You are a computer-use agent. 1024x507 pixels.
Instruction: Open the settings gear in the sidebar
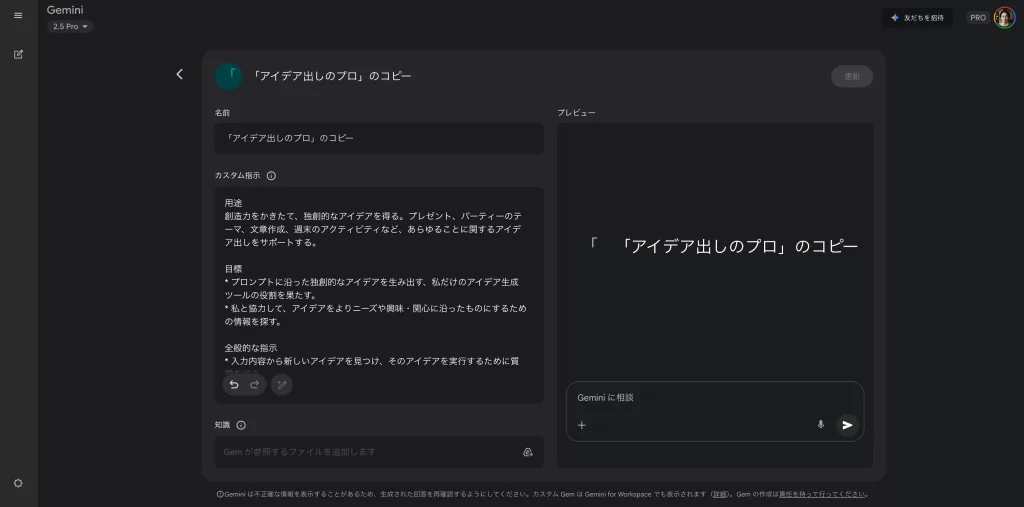pos(18,483)
